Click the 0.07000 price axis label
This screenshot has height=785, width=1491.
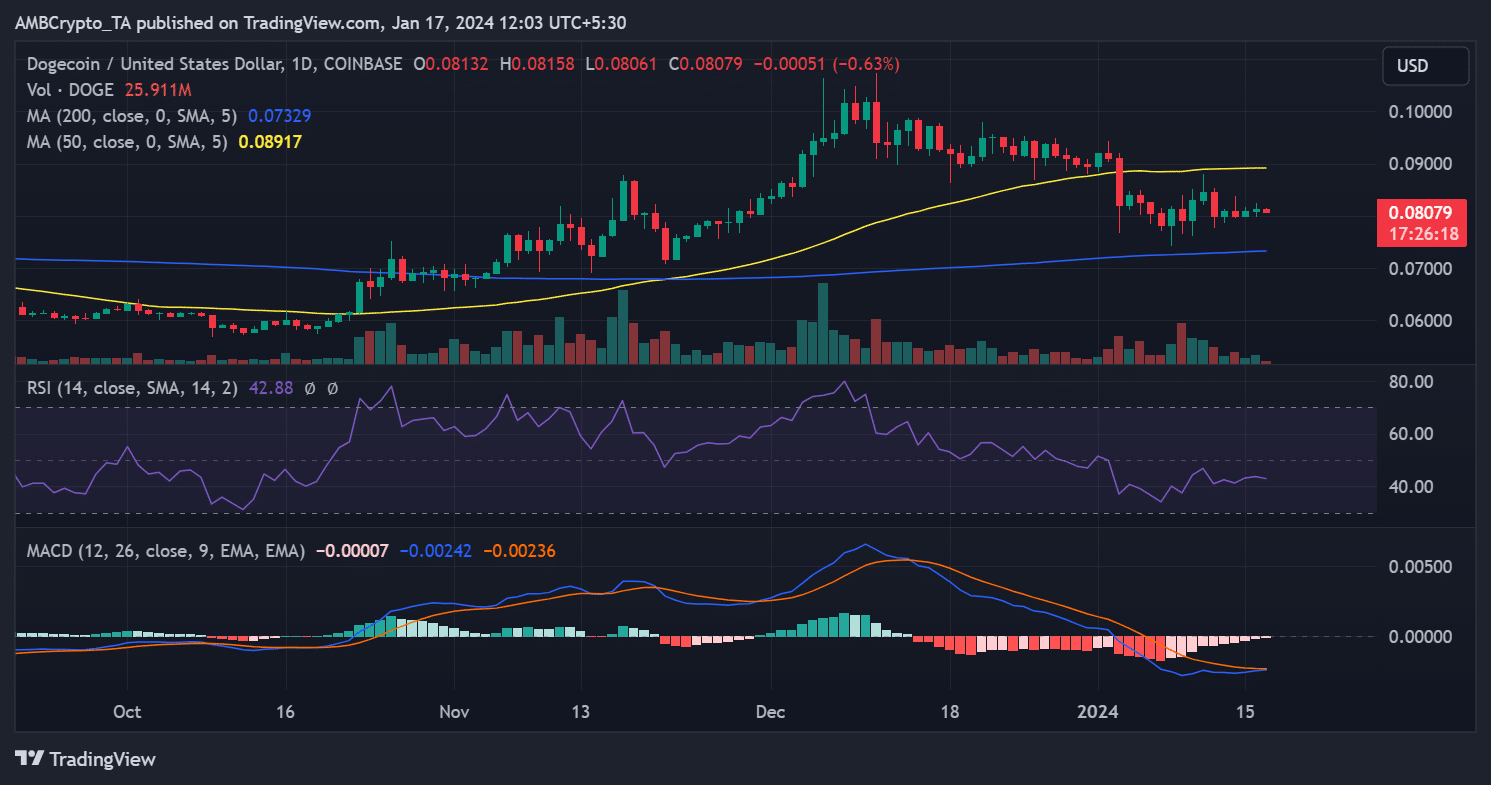pyautogui.click(x=1420, y=269)
